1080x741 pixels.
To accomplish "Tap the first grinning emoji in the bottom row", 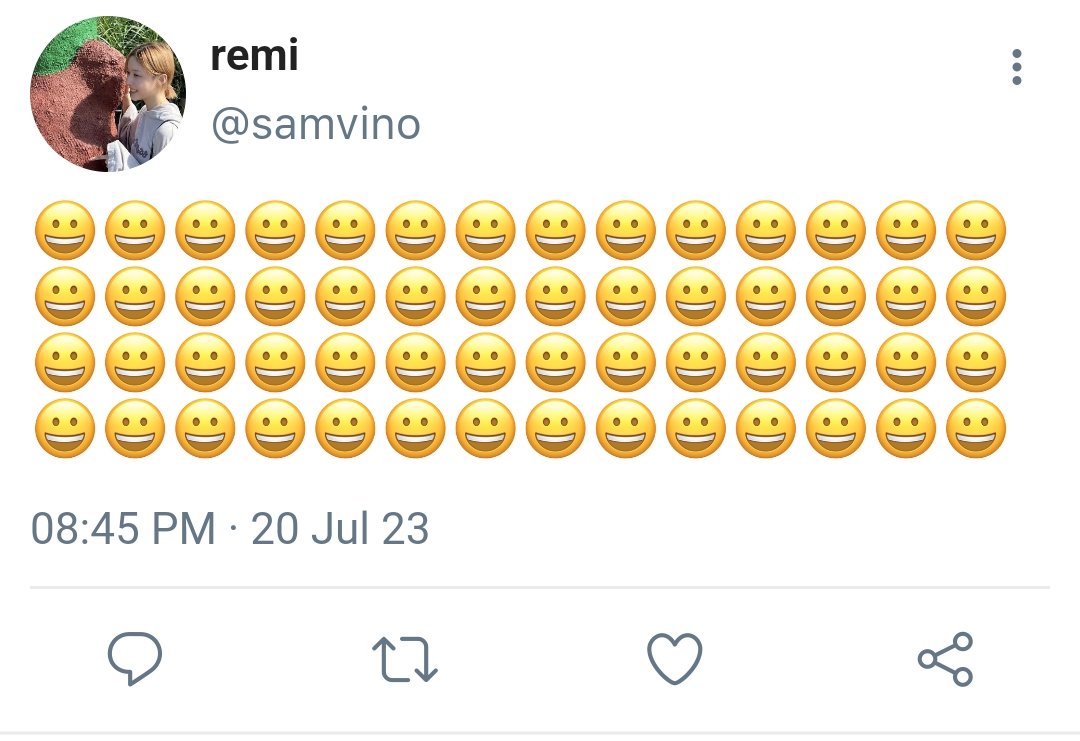I will point(65,428).
